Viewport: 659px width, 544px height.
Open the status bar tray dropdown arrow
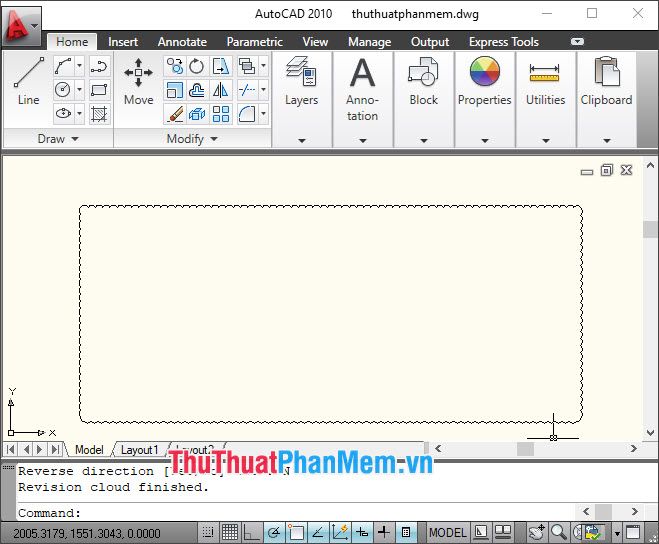point(617,533)
